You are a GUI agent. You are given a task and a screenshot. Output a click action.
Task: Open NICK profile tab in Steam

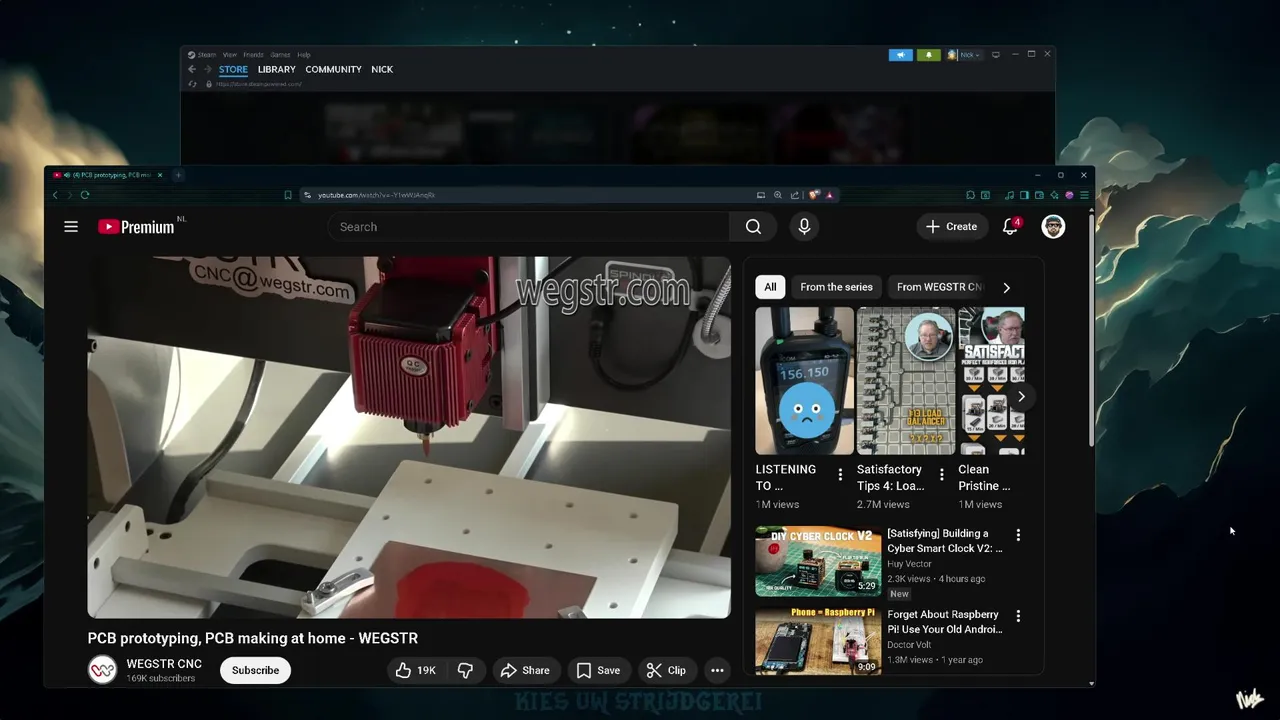[382, 69]
